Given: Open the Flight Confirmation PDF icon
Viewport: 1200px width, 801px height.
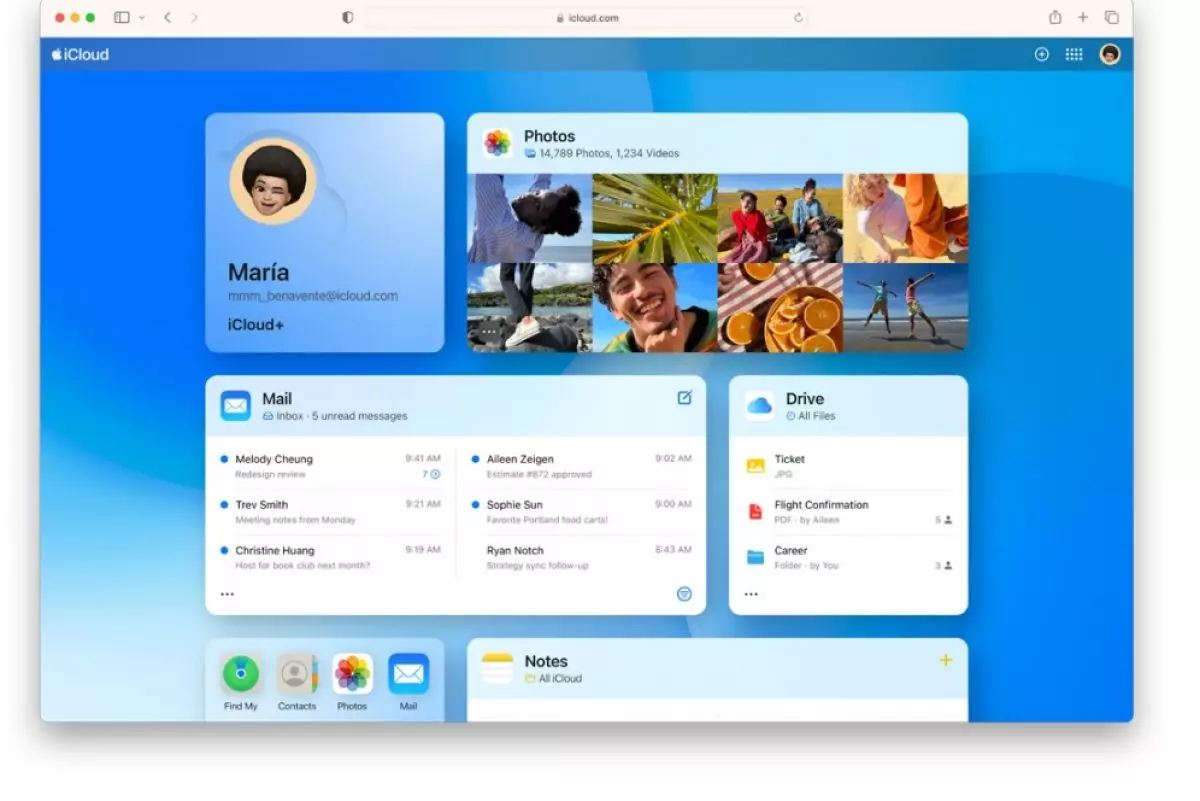Looking at the screenshot, I should (x=756, y=512).
